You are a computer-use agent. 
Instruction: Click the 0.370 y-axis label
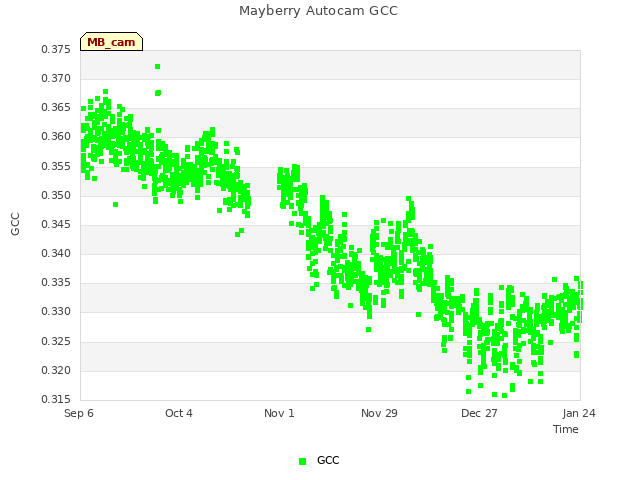56,78
